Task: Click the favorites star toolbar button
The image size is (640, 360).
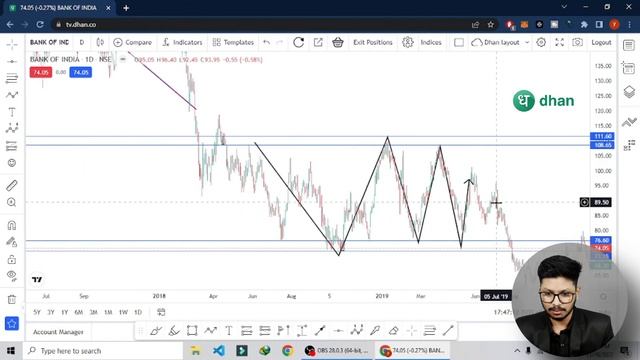Action: [12, 324]
